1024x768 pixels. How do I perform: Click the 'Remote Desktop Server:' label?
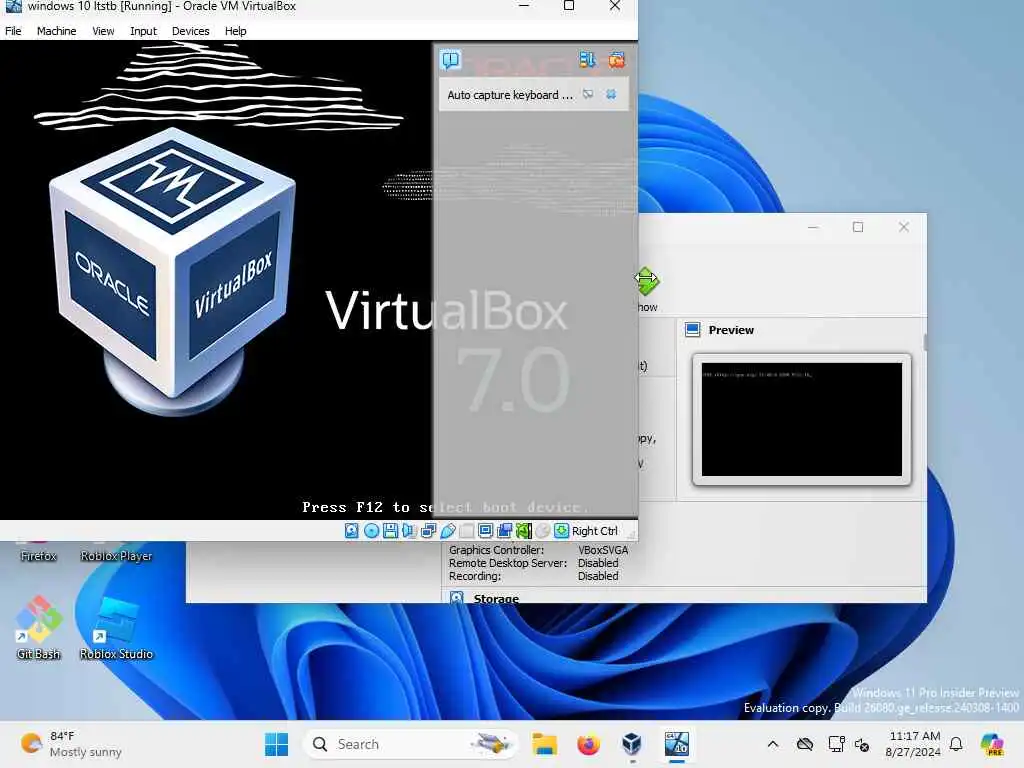(x=507, y=563)
